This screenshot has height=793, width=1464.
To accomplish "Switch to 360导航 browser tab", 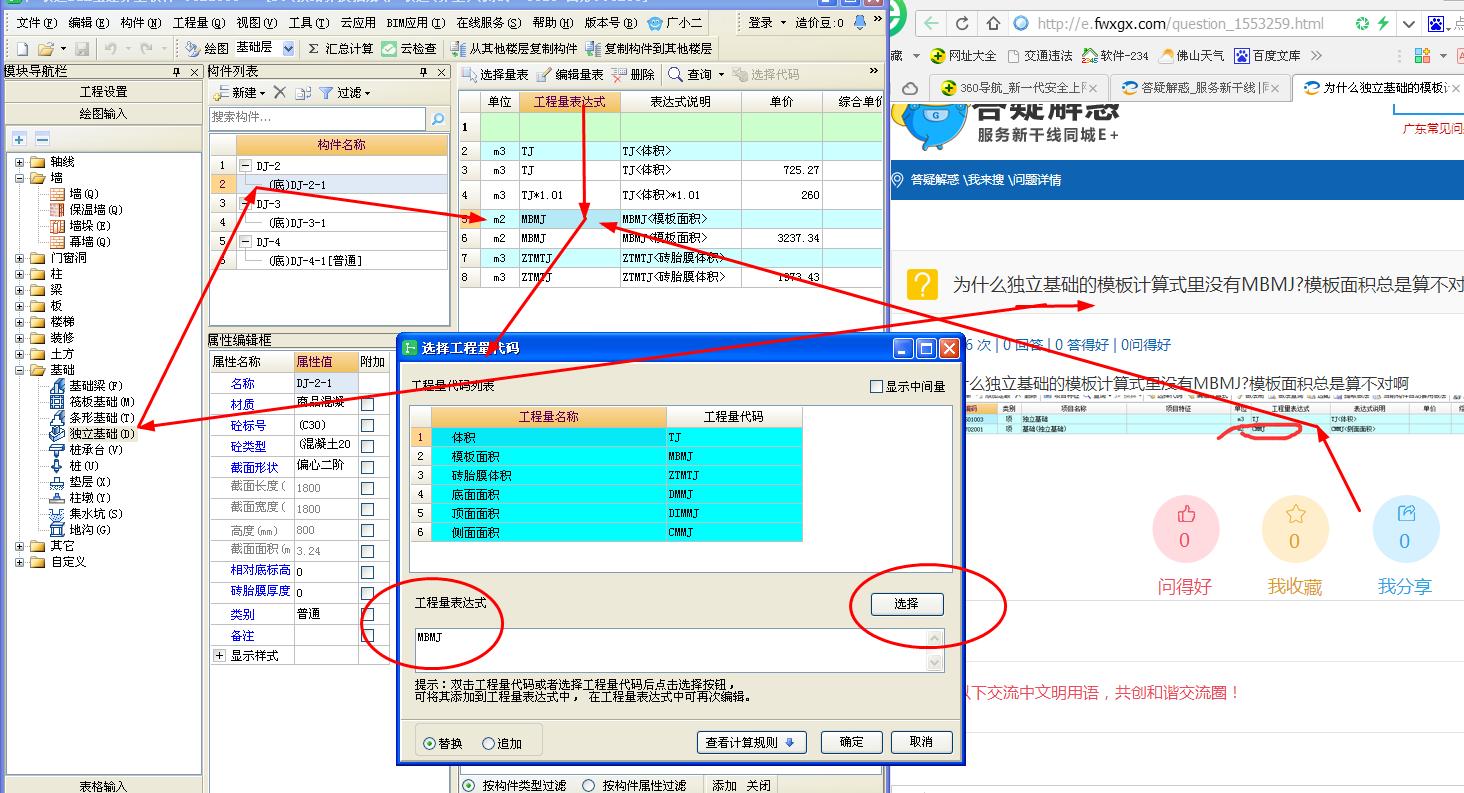I will [x=1020, y=88].
